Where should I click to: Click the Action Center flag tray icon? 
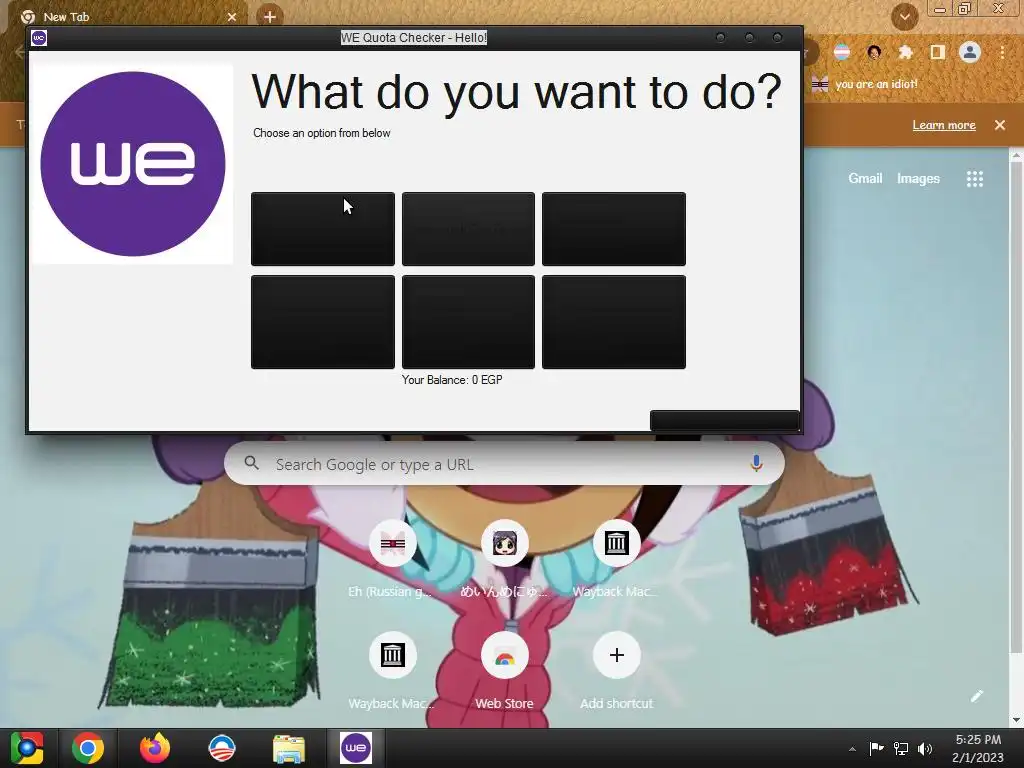876,748
